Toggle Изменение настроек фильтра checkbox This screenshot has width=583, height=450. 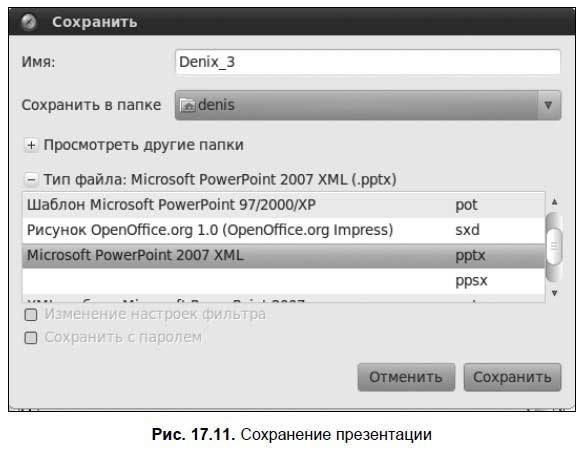(31, 315)
